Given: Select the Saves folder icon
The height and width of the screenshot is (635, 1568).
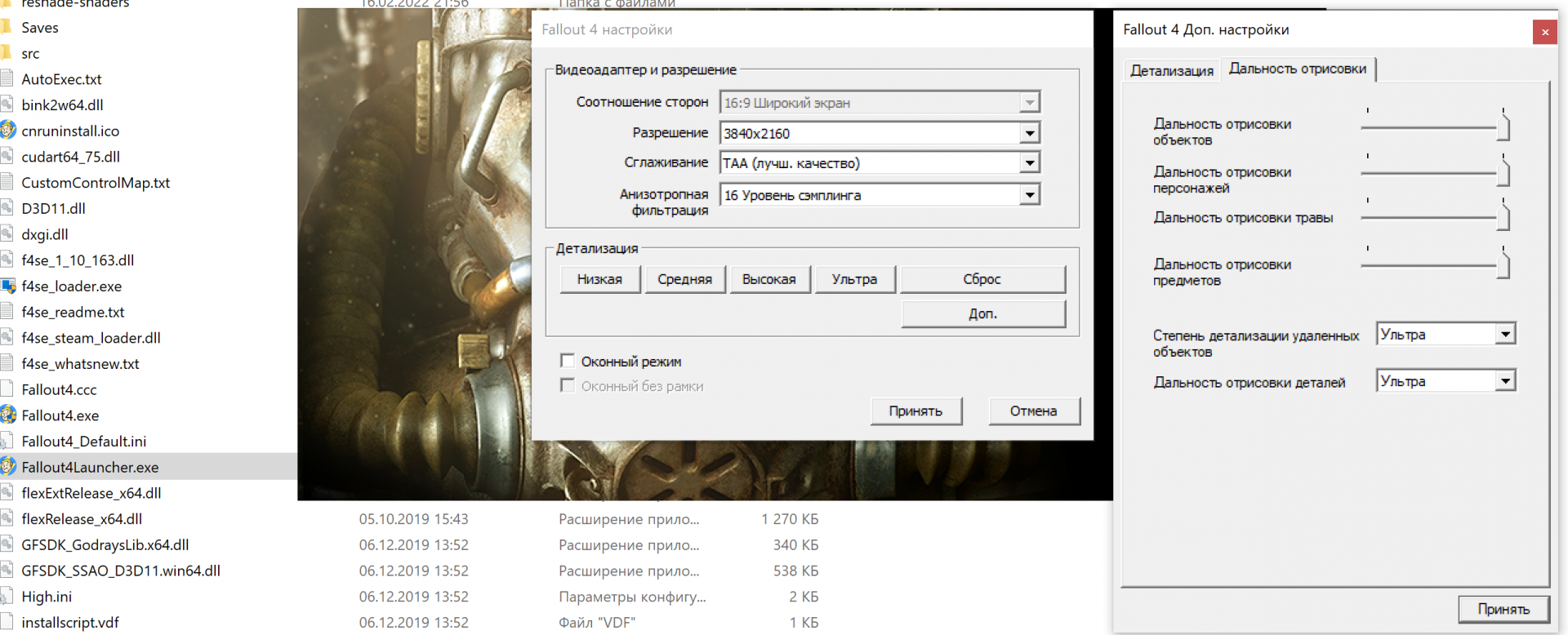Looking at the screenshot, I should pyautogui.click(x=7, y=27).
